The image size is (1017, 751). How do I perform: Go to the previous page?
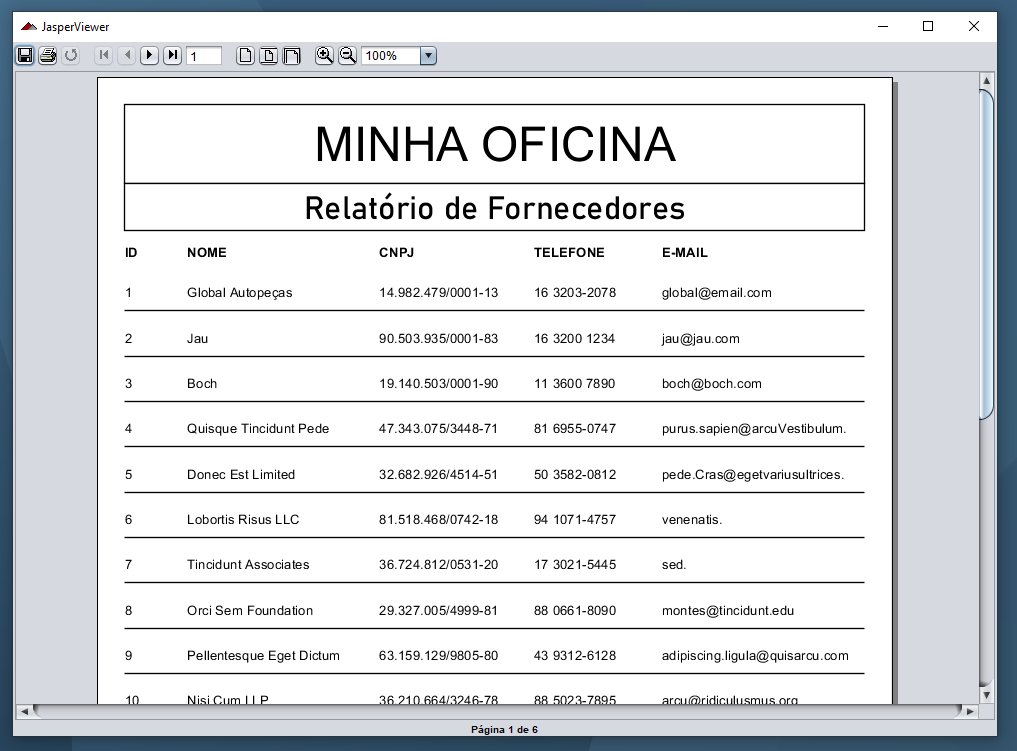[x=127, y=56]
